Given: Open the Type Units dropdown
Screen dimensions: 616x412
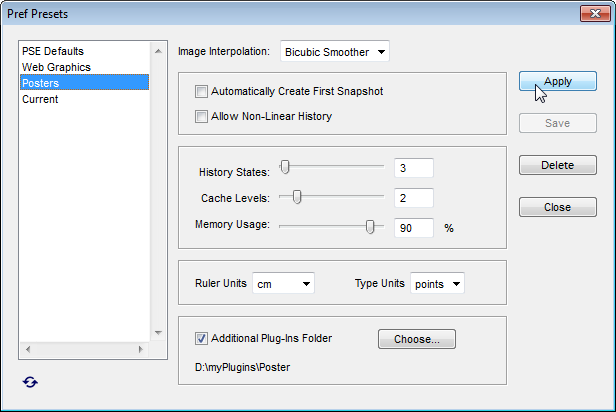Looking at the screenshot, I should 437,284.
